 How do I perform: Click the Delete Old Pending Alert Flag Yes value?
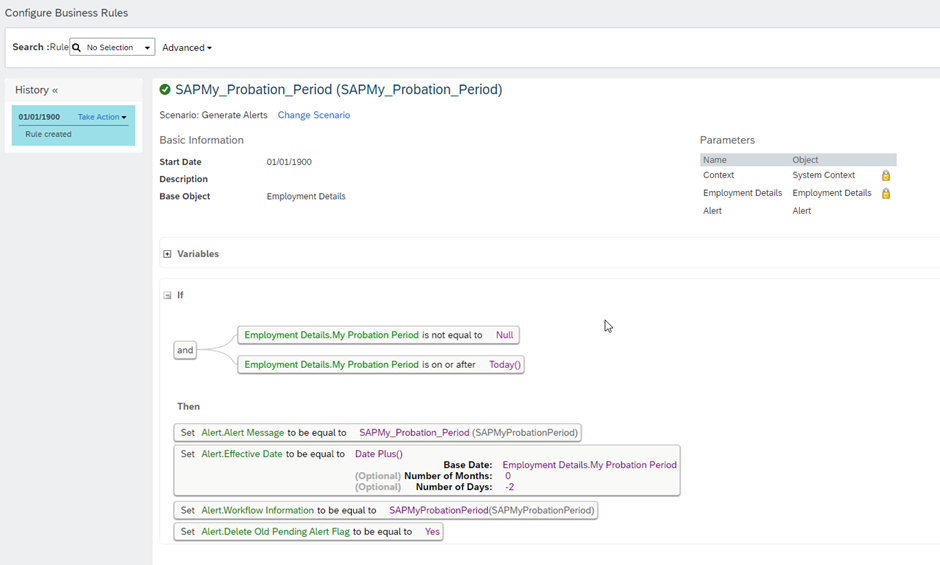pos(432,531)
